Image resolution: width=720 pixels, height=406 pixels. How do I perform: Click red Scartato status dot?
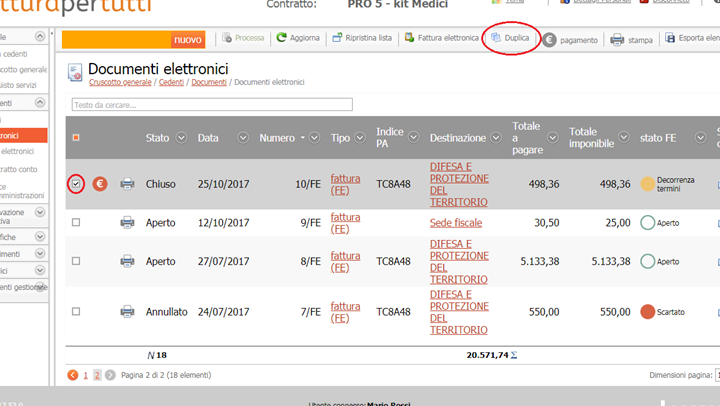click(x=647, y=312)
